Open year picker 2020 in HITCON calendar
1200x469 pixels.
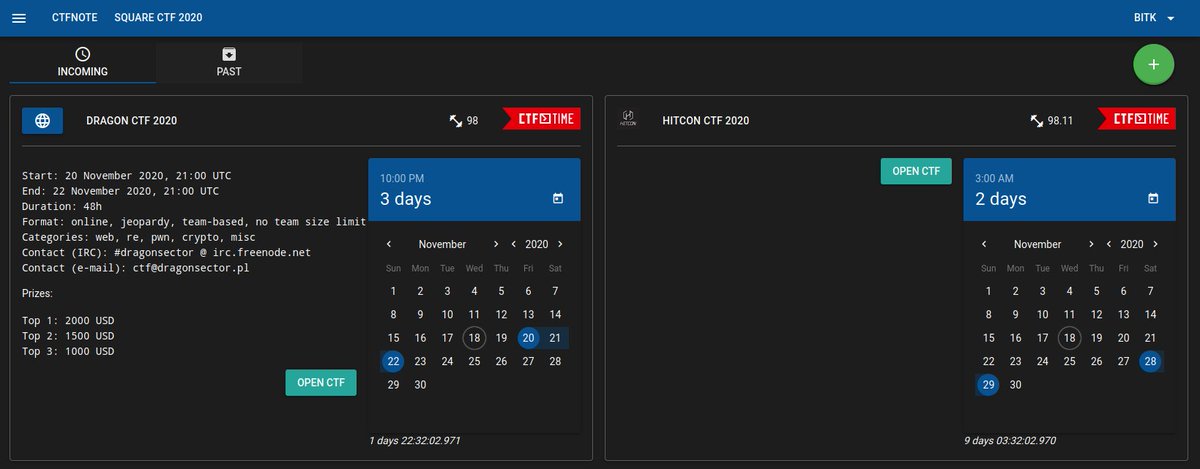(1132, 244)
